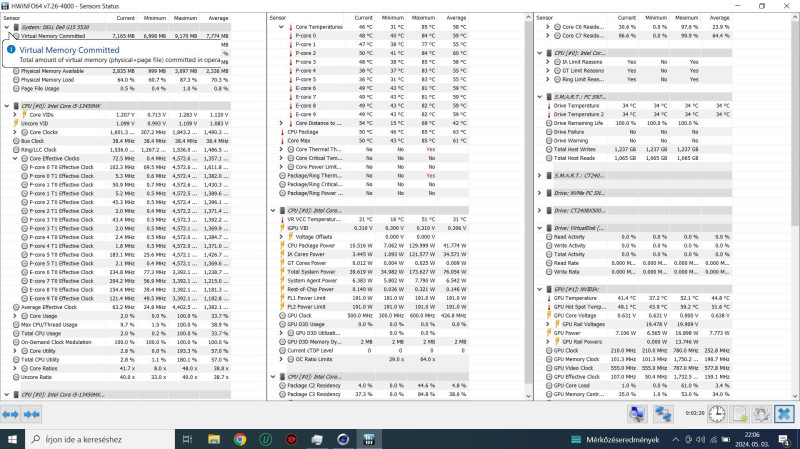Click the shrink columns inward-arrows icon

point(32,414)
